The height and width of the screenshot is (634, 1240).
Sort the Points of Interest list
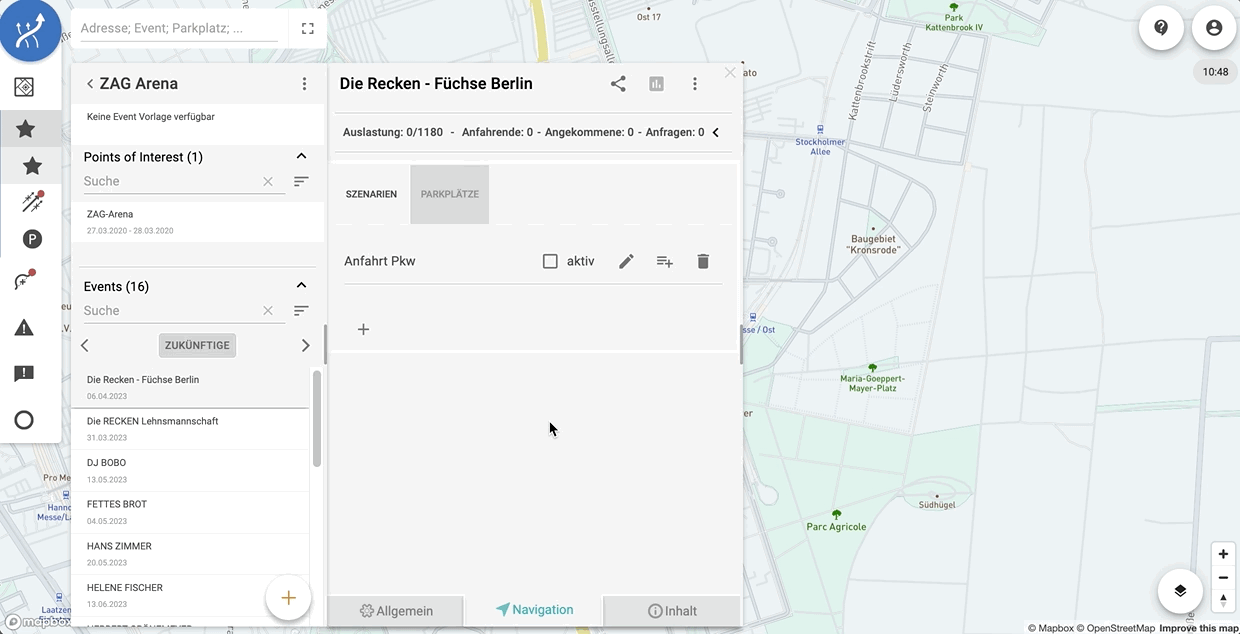click(x=301, y=182)
